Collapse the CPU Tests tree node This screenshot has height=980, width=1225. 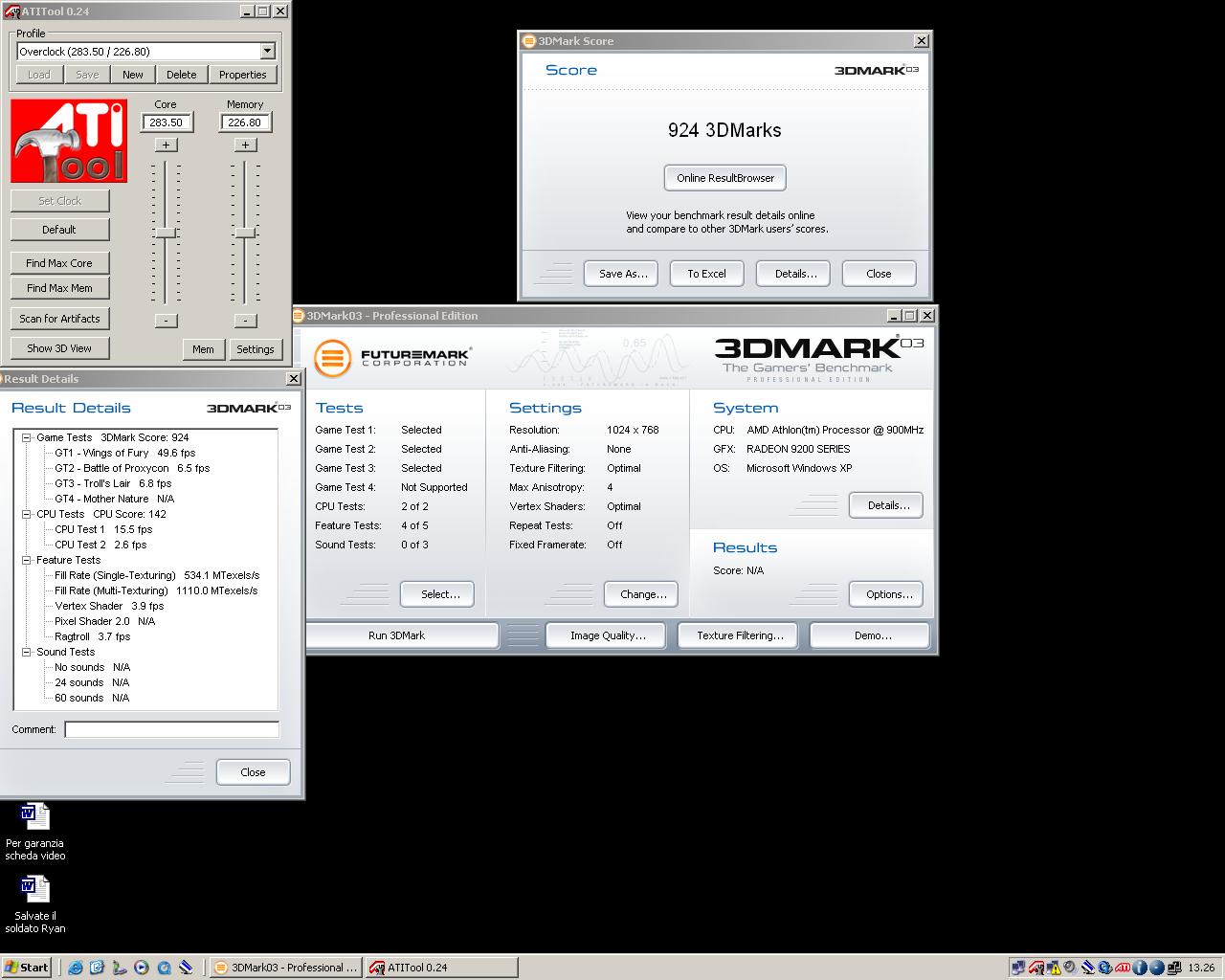point(27,514)
